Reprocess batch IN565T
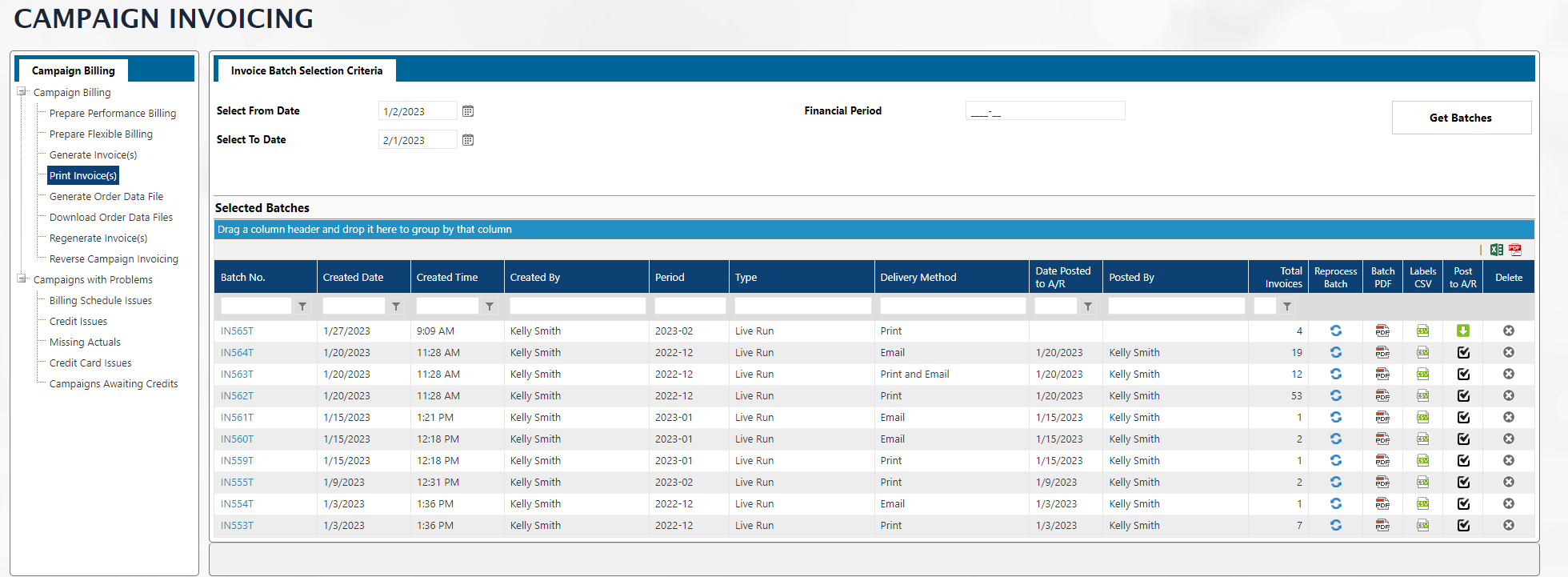 coord(1335,331)
